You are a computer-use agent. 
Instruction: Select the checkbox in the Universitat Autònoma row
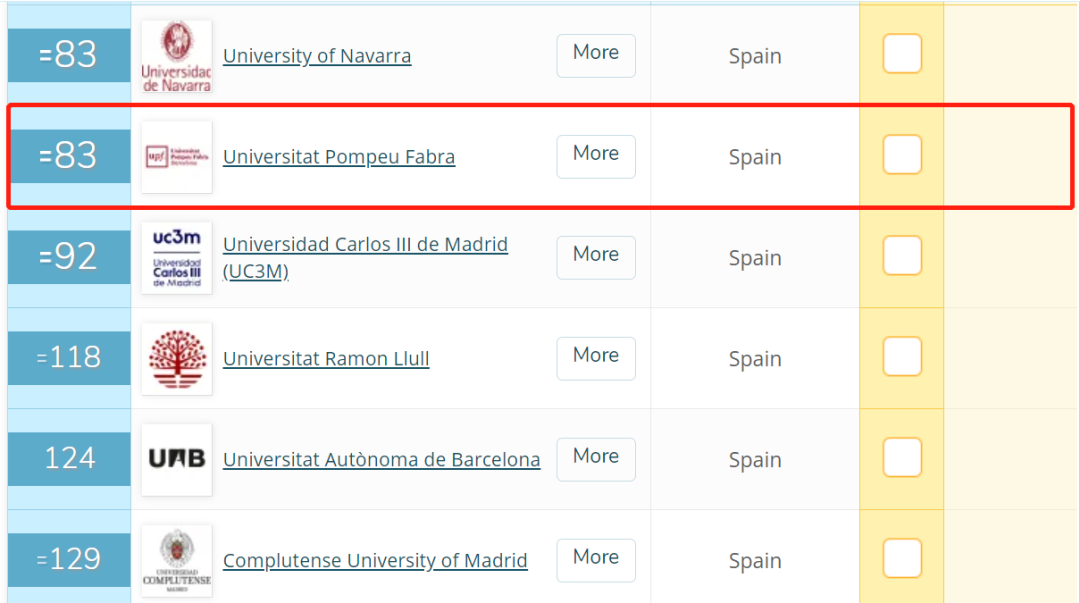point(902,457)
